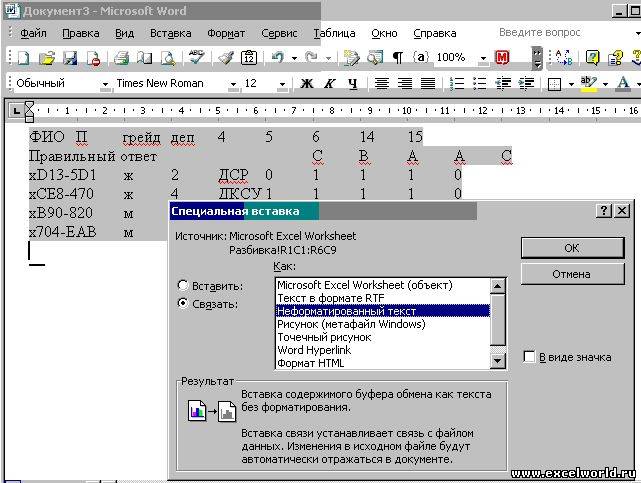Decrease indent icon
The height and width of the screenshot is (483, 641).
[503, 83]
